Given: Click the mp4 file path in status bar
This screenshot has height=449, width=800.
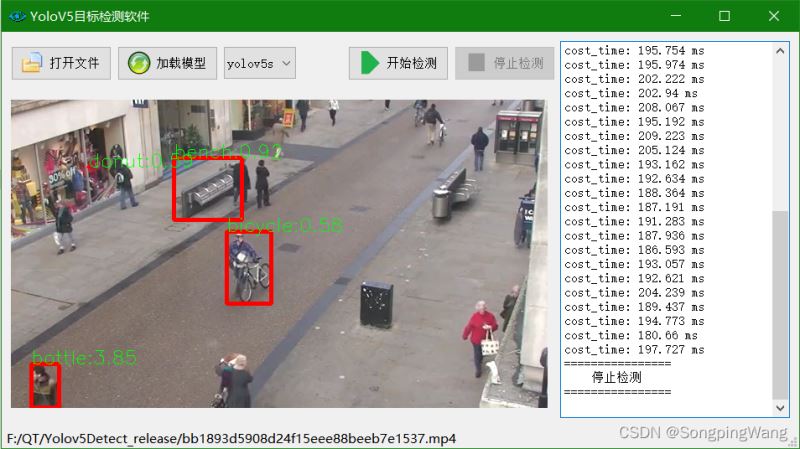Looking at the screenshot, I should (x=231, y=438).
